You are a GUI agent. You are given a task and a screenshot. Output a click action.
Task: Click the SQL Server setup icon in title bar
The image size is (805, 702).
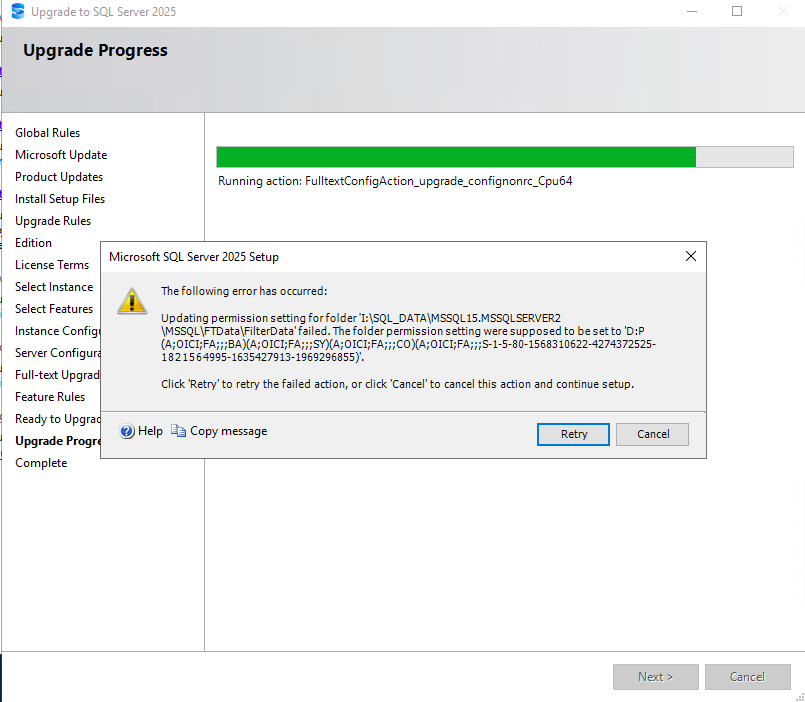point(18,11)
